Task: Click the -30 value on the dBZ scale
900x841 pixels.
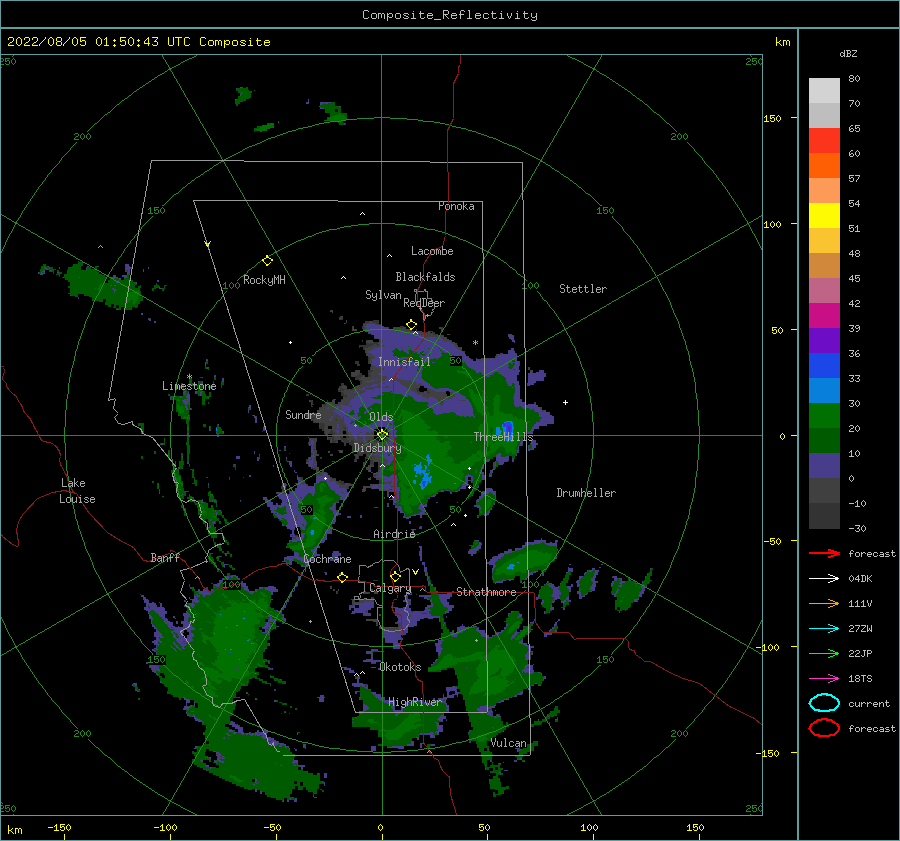Action: (x=857, y=528)
